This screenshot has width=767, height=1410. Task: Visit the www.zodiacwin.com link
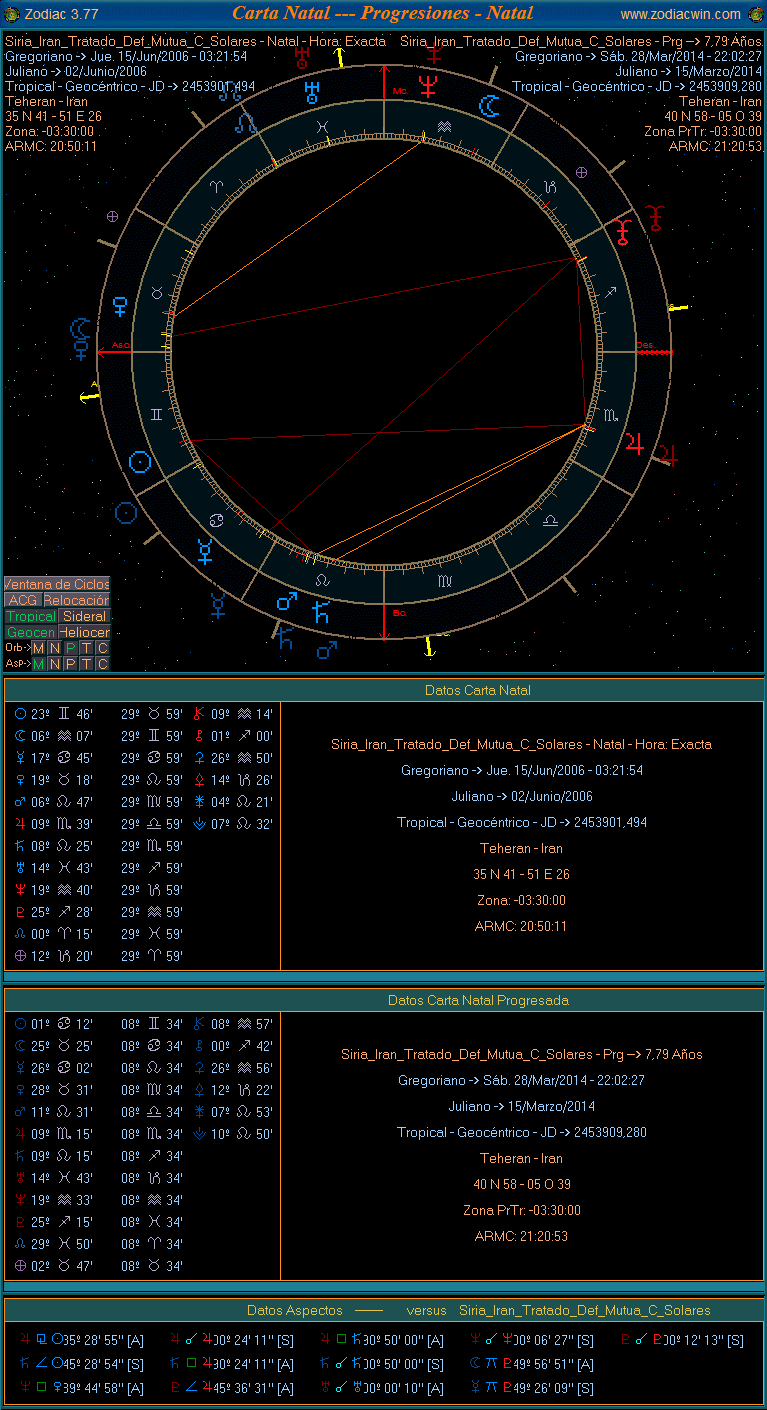coord(681,14)
